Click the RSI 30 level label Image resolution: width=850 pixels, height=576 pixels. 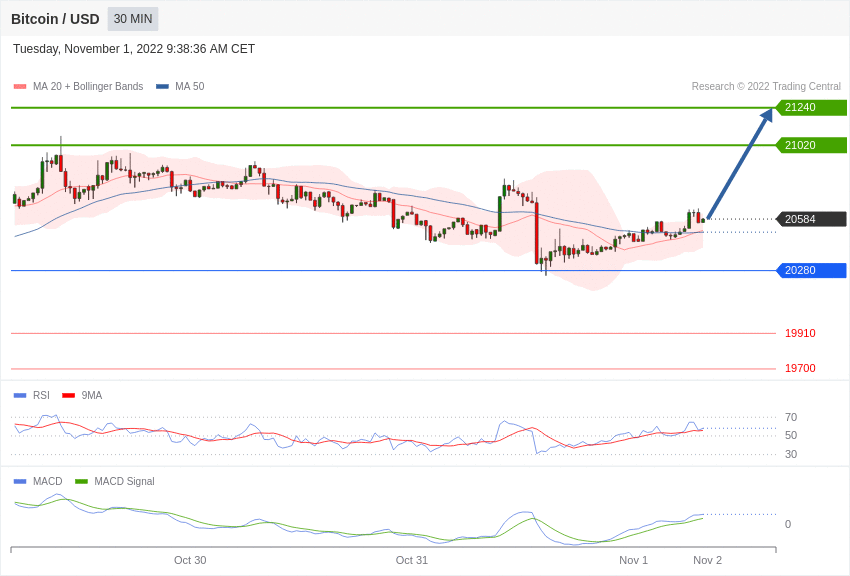[791, 454]
